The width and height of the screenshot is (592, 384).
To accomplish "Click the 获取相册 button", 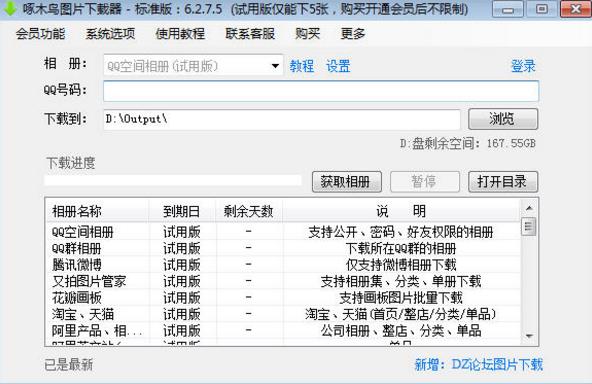I will (347, 182).
